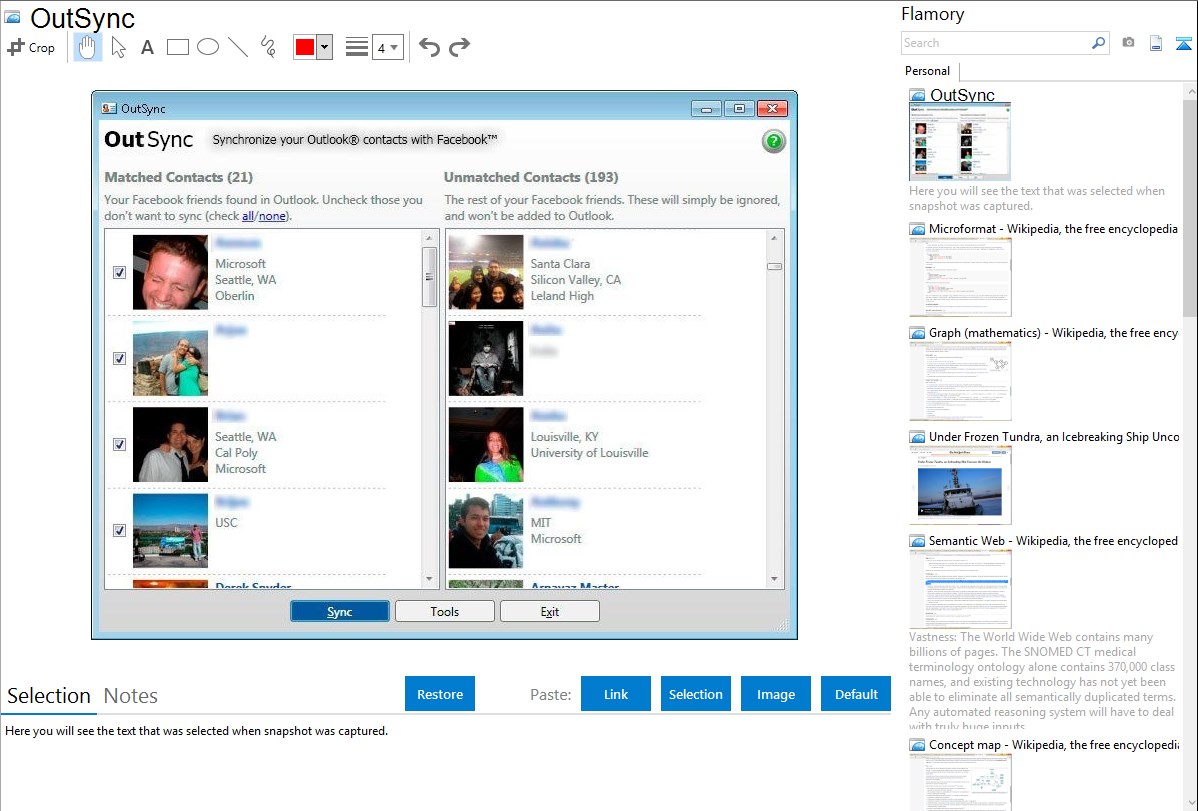Viewport: 1198px width, 811px height.
Task: Undo the last annotation
Action: (x=429, y=47)
